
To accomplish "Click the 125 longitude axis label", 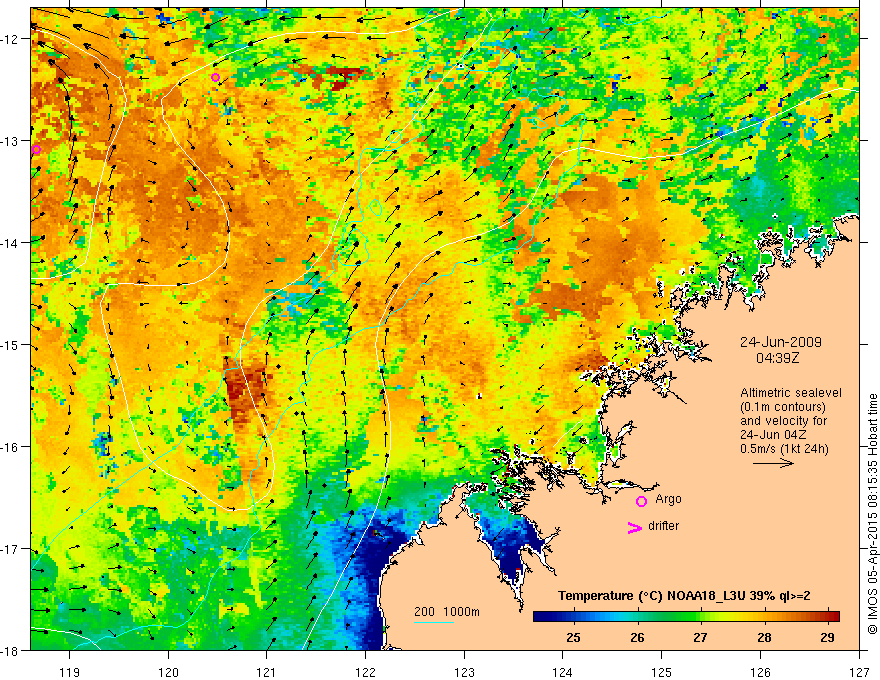I will pos(662,672).
